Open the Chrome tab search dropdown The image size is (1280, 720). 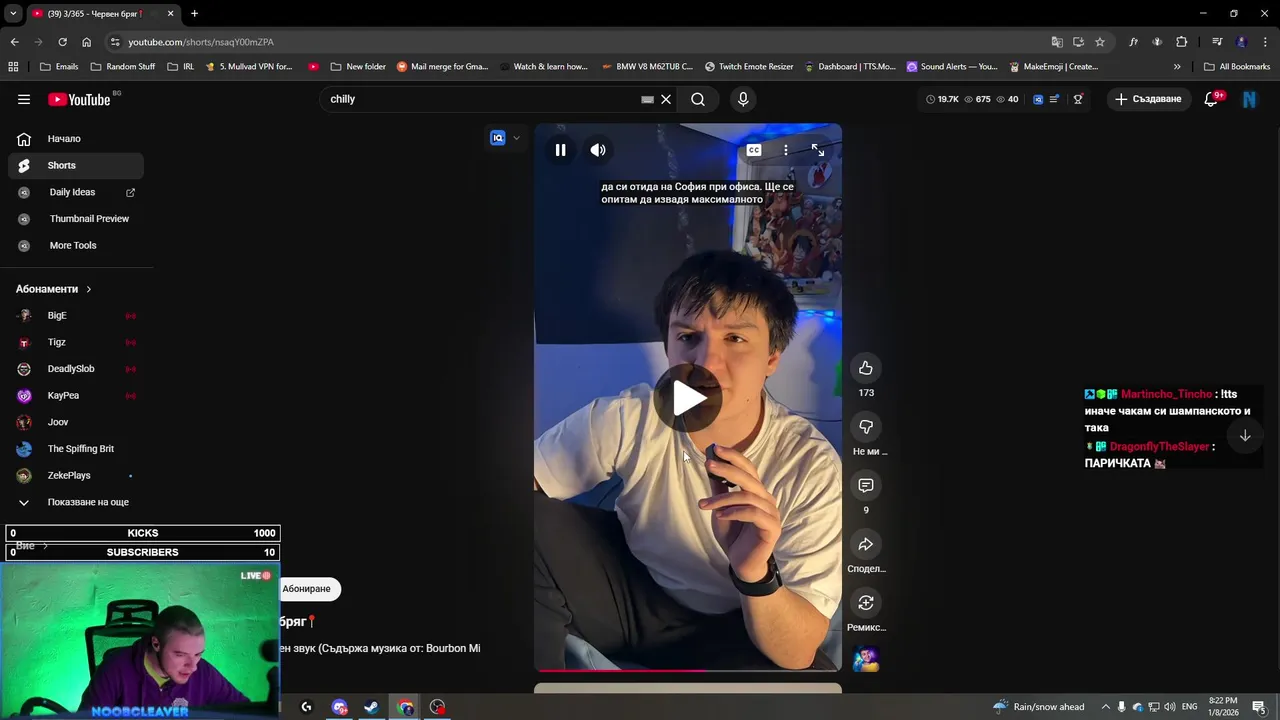[x=13, y=14]
